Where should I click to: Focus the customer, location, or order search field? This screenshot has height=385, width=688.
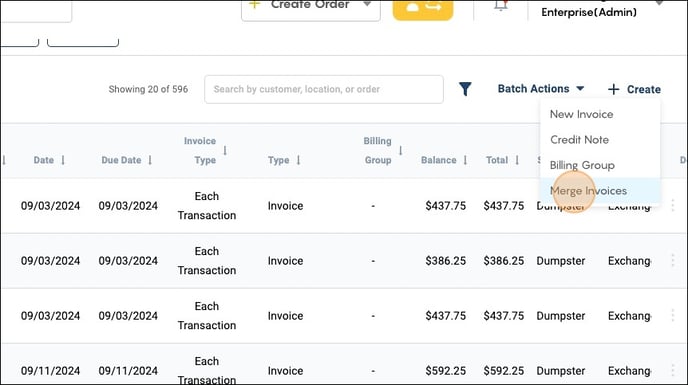324,90
